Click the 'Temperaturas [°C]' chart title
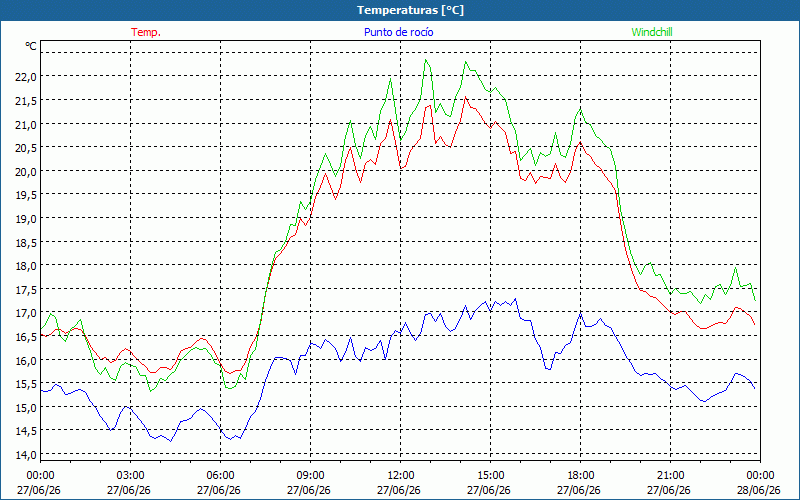The width and height of the screenshot is (800, 500). 410,10
